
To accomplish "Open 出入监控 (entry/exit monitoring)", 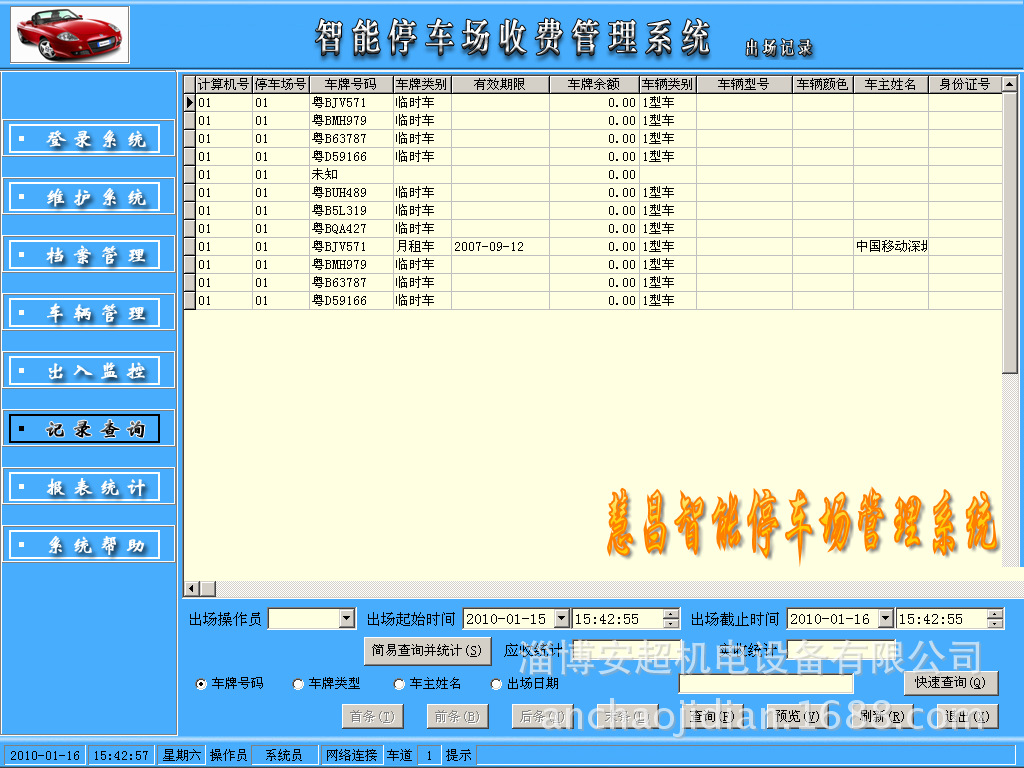I will pos(88,370).
